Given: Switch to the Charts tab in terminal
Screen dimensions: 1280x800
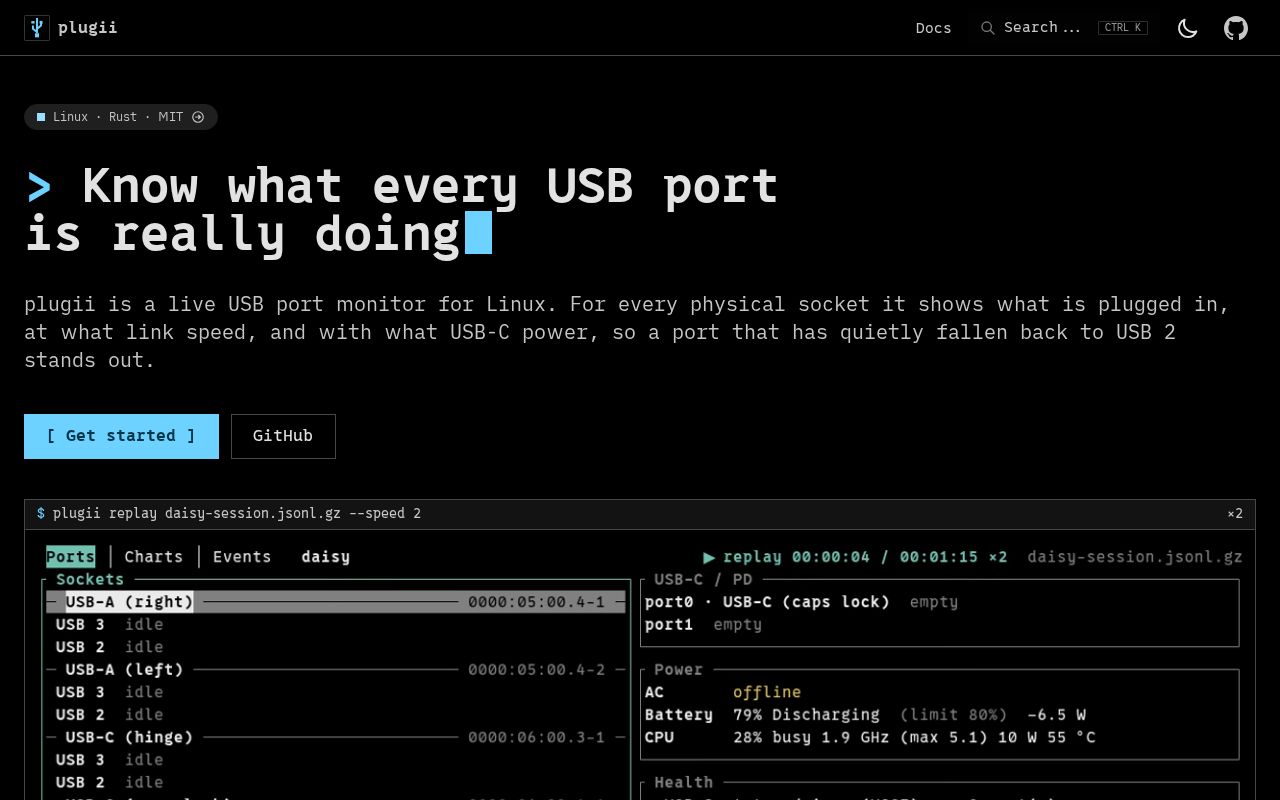Looking at the screenshot, I should click(154, 557).
